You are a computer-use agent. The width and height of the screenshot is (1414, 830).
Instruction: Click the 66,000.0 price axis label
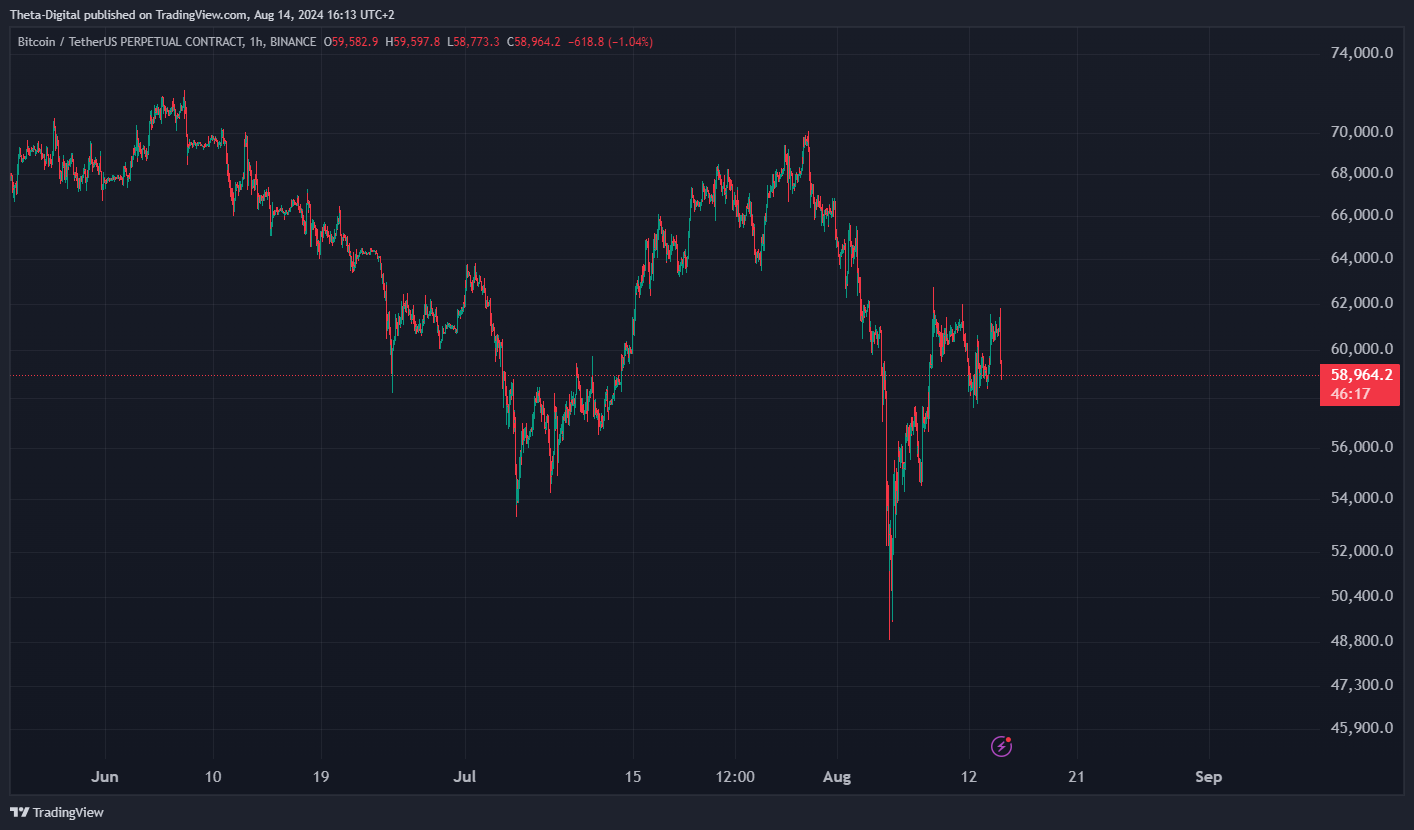click(1360, 215)
